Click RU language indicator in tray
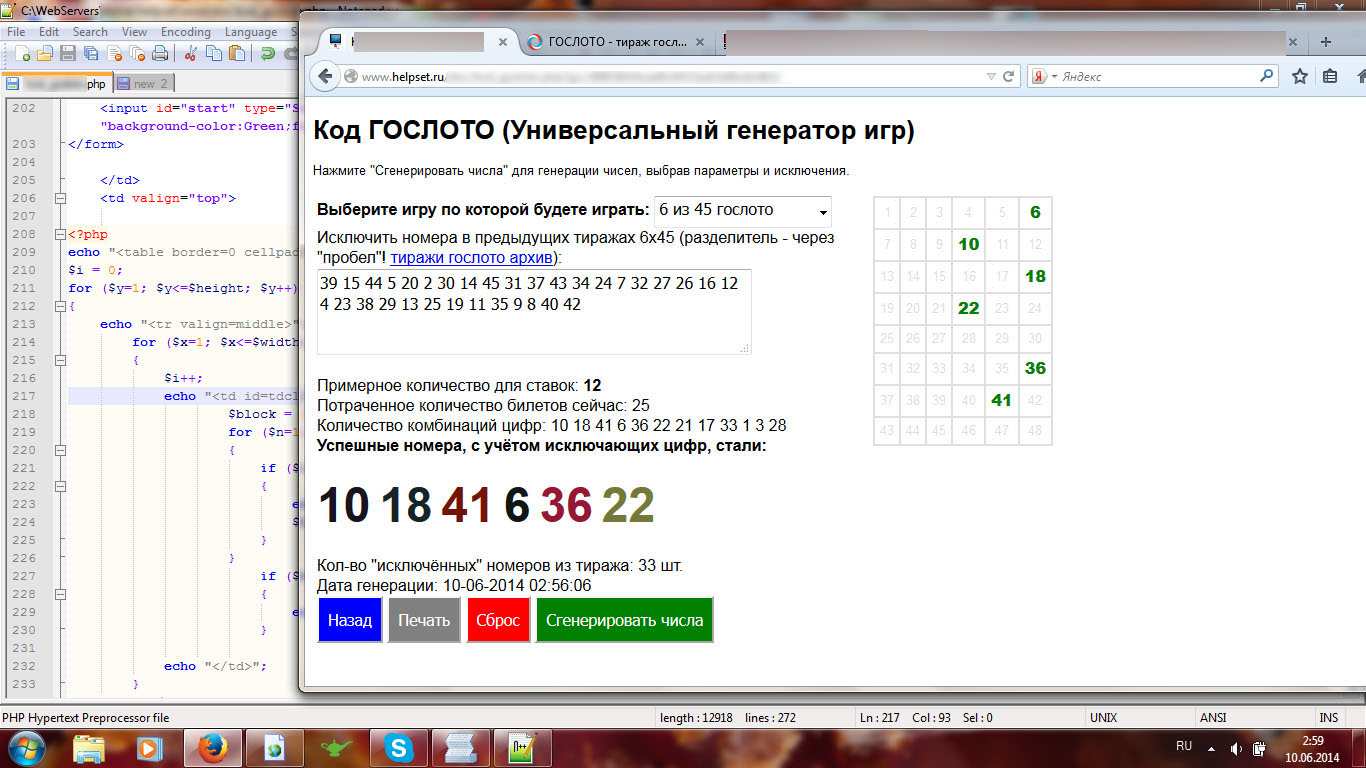Viewport: 1366px width, 768px height. tap(1184, 746)
